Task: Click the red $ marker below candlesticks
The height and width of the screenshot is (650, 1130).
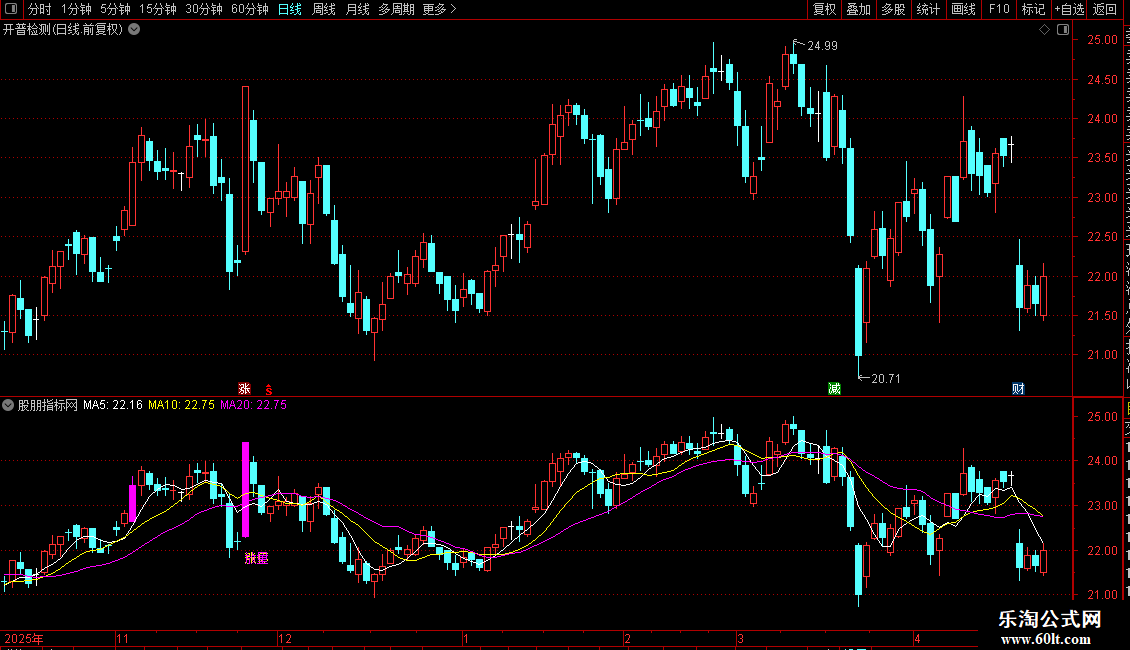Action: (269, 389)
